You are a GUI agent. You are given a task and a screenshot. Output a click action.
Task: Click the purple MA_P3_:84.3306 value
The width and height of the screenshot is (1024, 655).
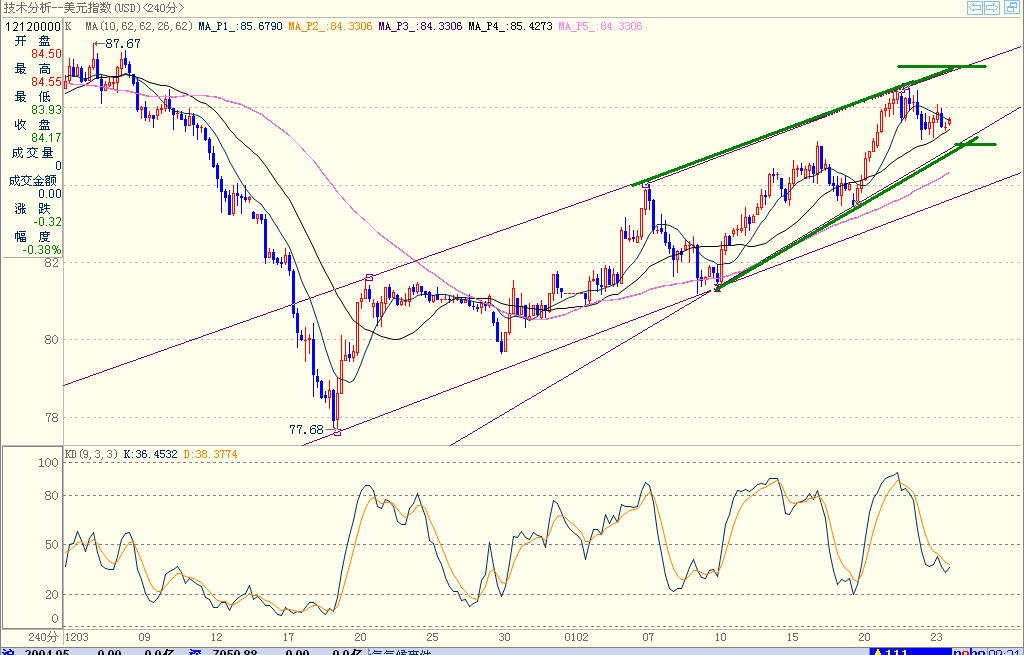(421, 27)
